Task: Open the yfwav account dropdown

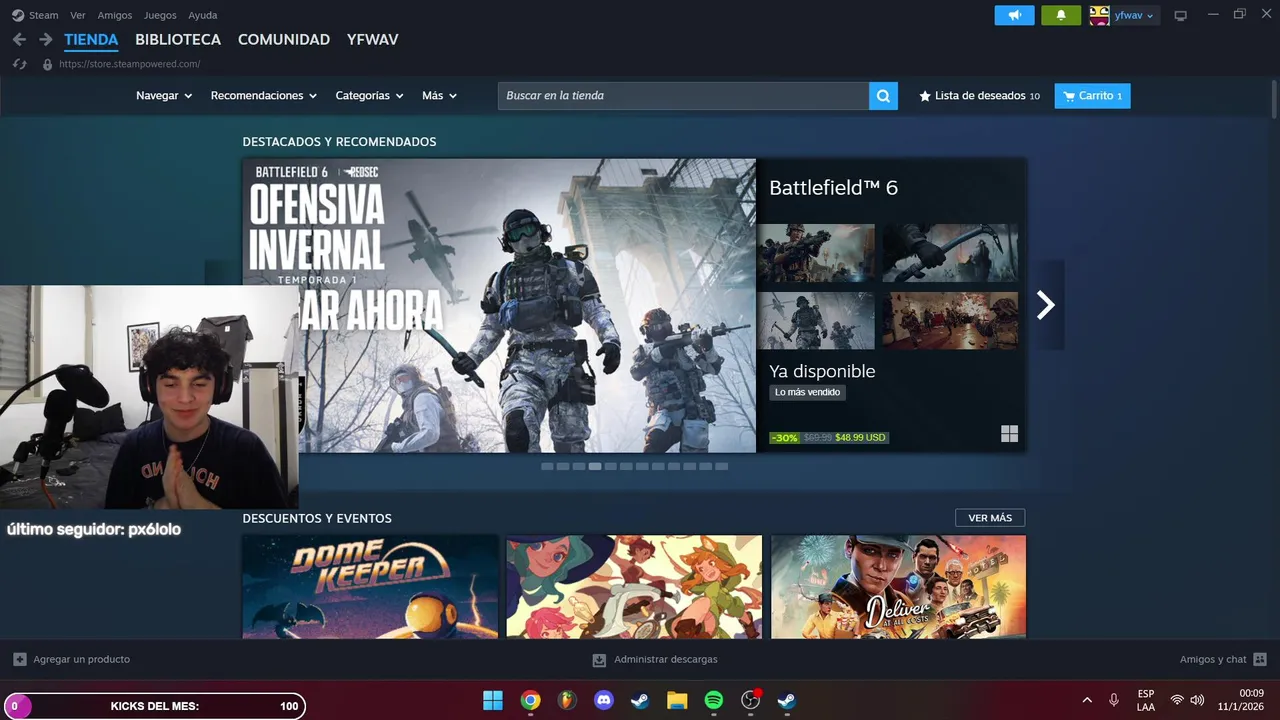Action: click(1134, 15)
